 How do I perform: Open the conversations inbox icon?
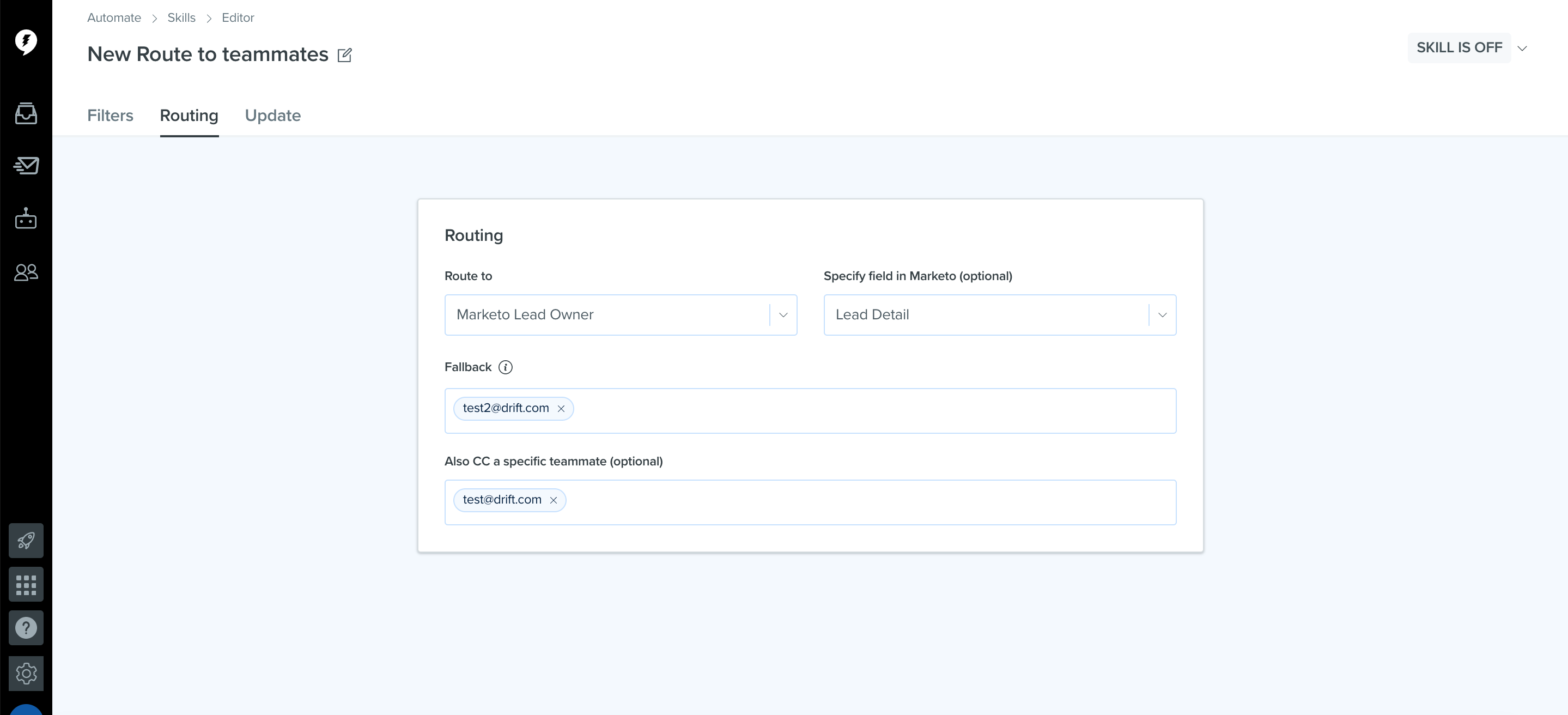pos(26,113)
